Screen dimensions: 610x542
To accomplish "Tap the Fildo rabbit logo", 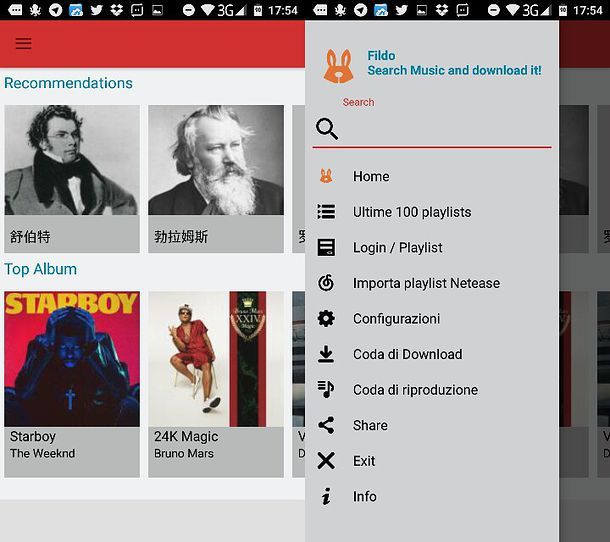I will click(x=338, y=66).
